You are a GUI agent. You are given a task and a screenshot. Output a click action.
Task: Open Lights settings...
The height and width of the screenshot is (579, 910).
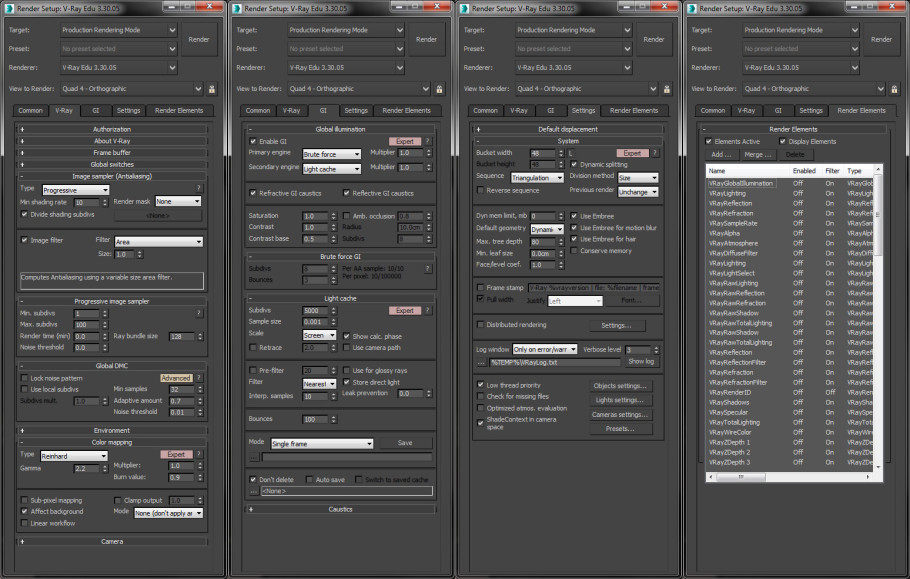(620, 400)
